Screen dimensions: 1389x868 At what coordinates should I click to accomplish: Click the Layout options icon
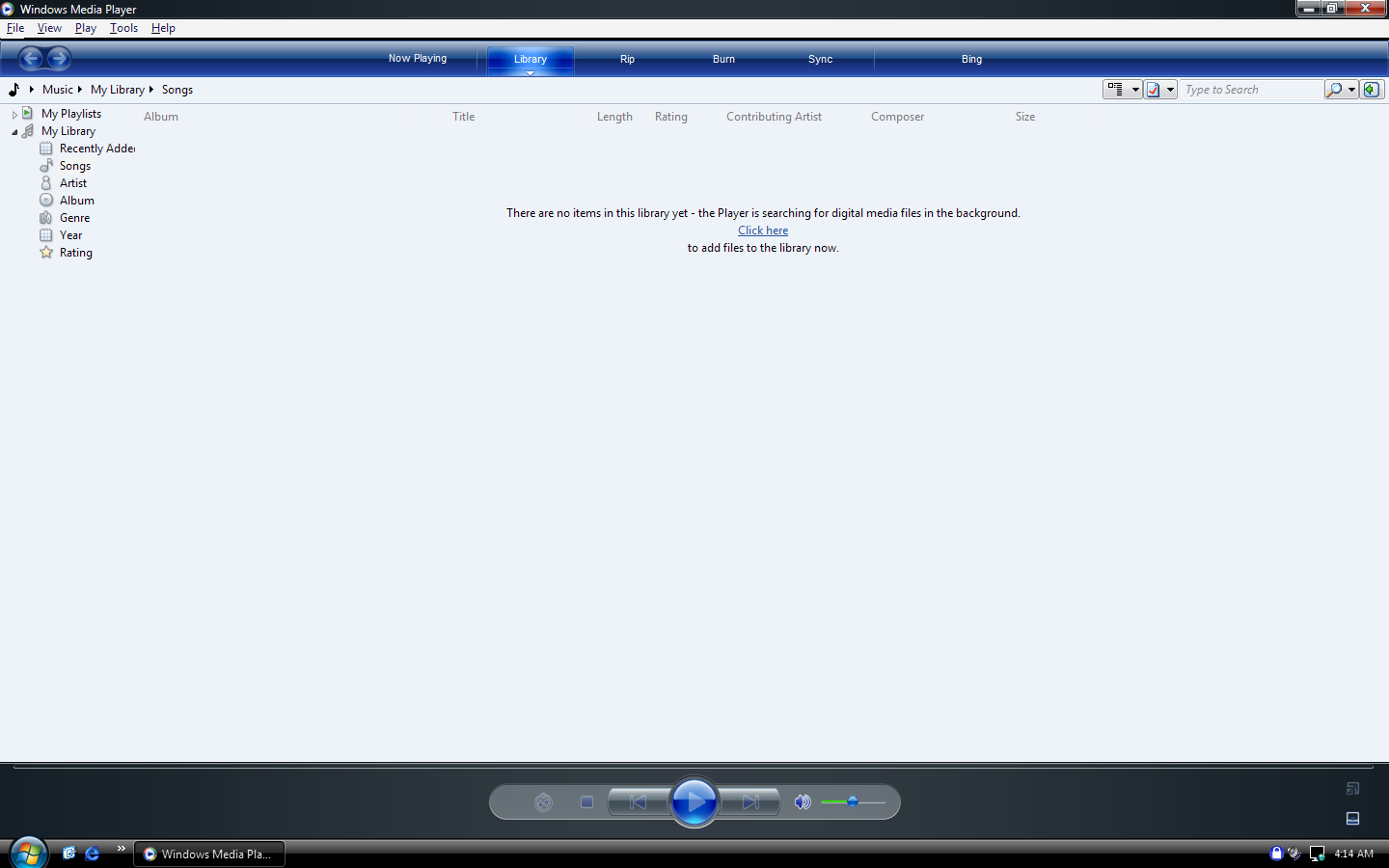[x=1154, y=90]
